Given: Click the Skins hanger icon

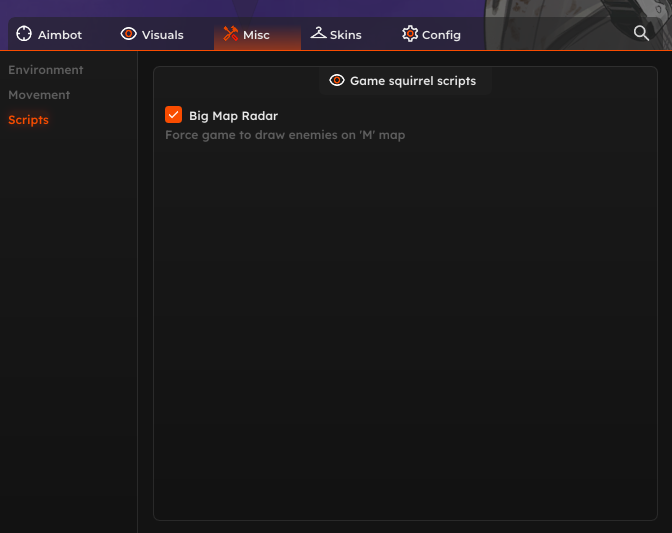Looking at the screenshot, I should coord(318,33).
